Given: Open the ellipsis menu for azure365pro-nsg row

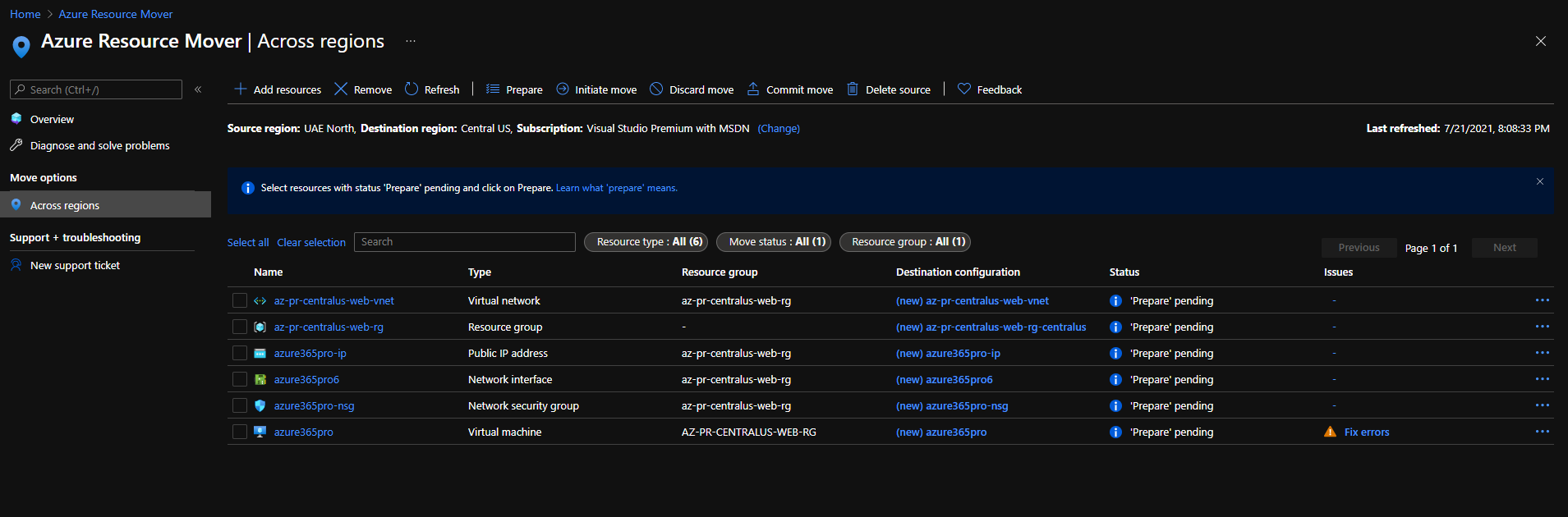Looking at the screenshot, I should click(1543, 405).
